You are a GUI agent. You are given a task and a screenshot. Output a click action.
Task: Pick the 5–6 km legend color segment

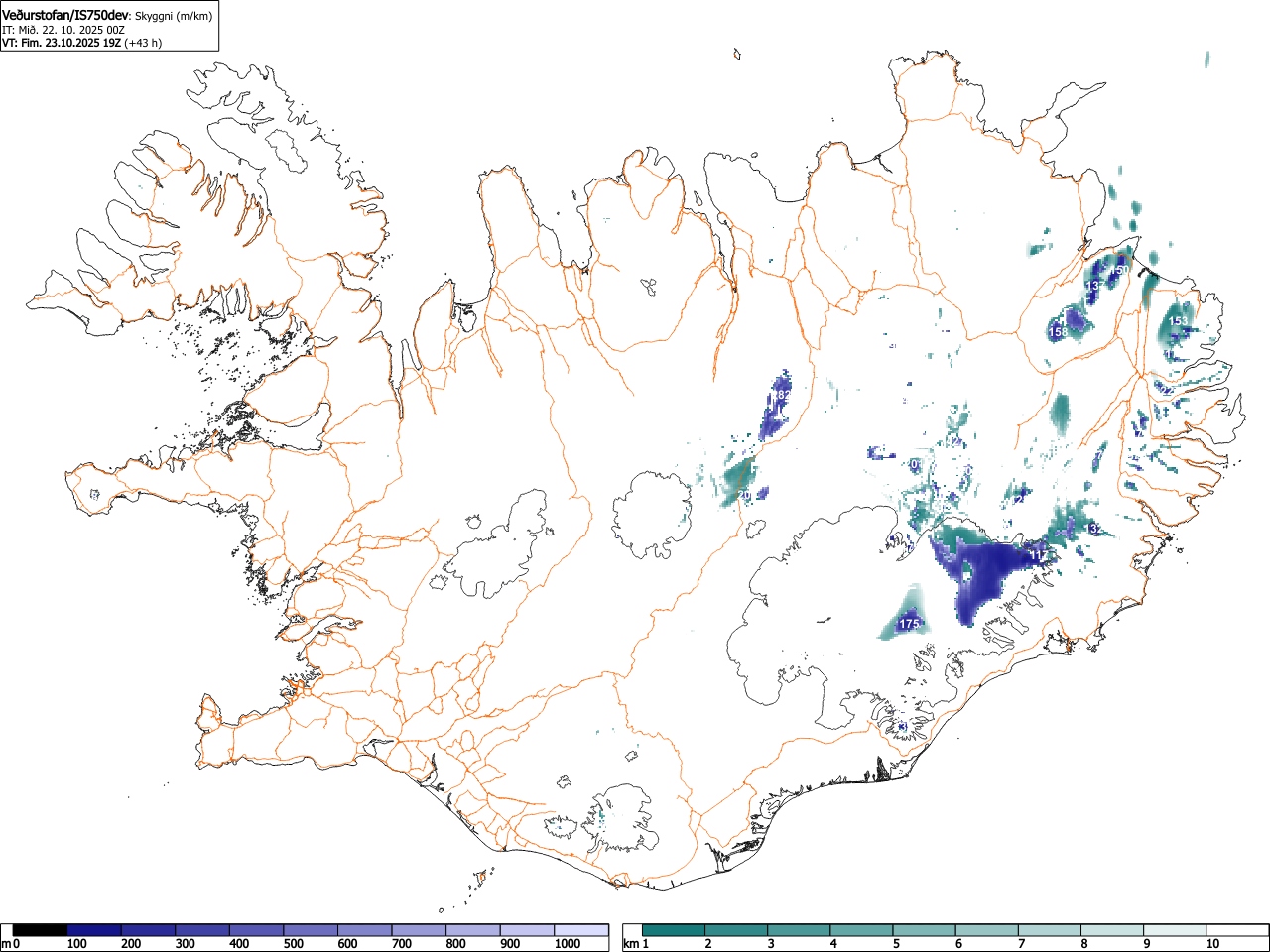[x=924, y=930]
